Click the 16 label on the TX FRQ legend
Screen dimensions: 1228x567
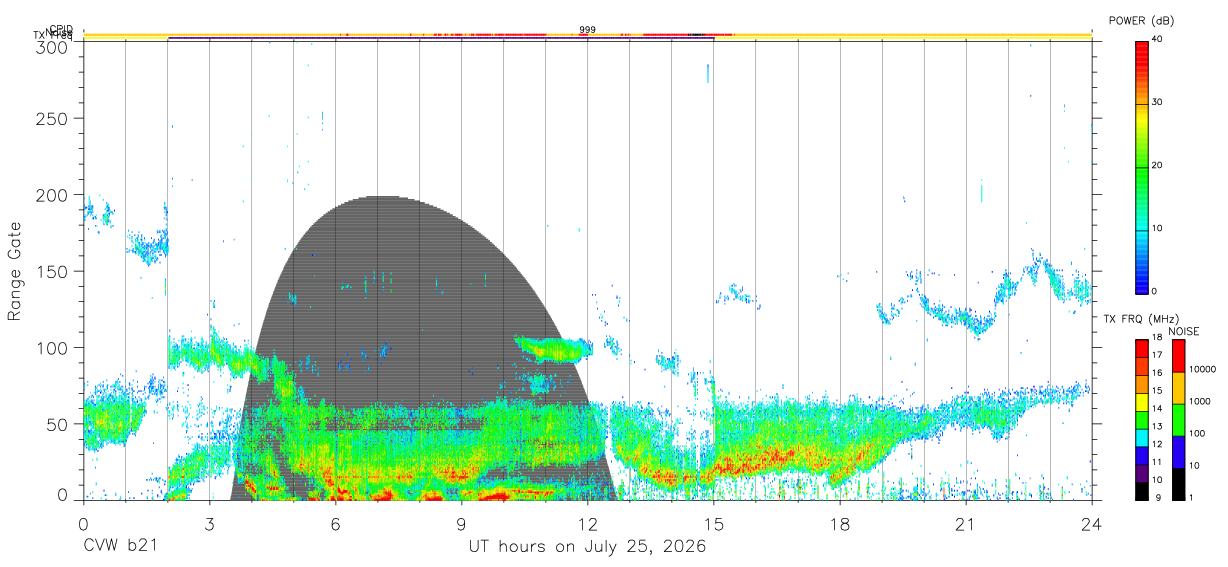tap(1157, 373)
